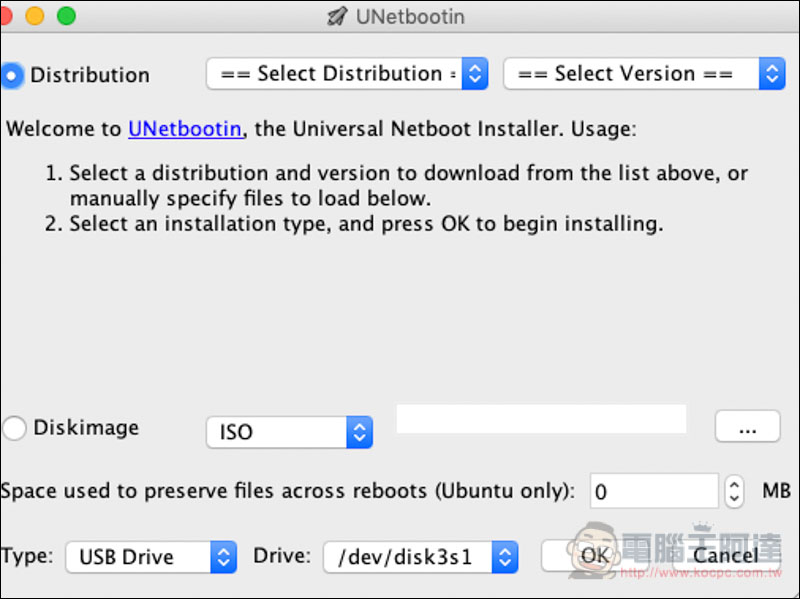The height and width of the screenshot is (599, 800).
Task: Decrease persistence space with down arrow
Action: click(734, 499)
